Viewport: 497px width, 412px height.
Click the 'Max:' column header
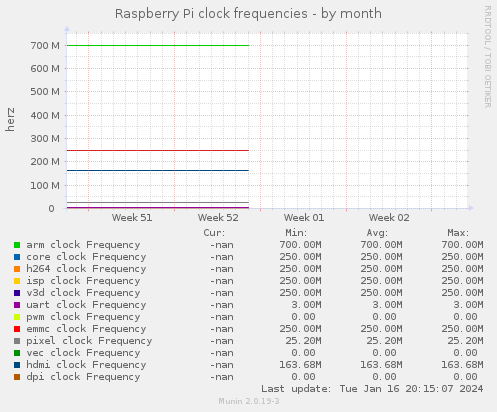pos(458,233)
